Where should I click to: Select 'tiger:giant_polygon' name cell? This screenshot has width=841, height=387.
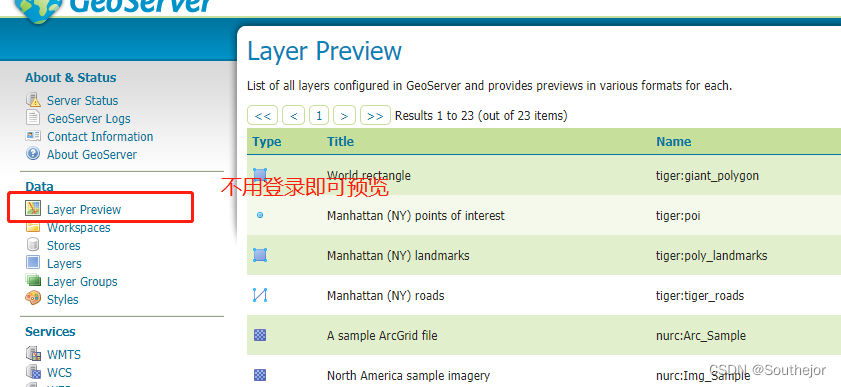[x=707, y=176]
